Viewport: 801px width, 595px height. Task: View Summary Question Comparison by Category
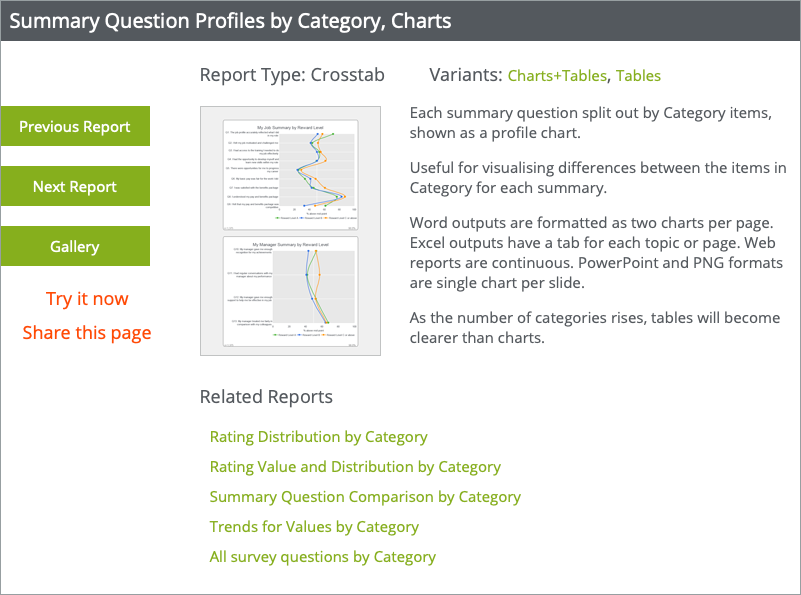click(365, 497)
